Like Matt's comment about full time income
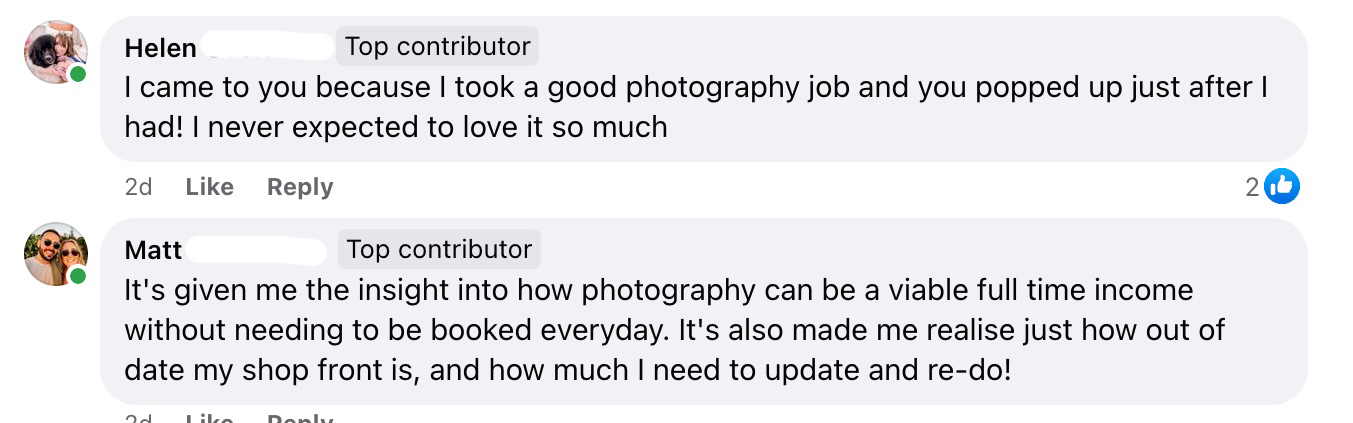Image resolution: width=1353 pixels, height=423 pixels. point(210,418)
